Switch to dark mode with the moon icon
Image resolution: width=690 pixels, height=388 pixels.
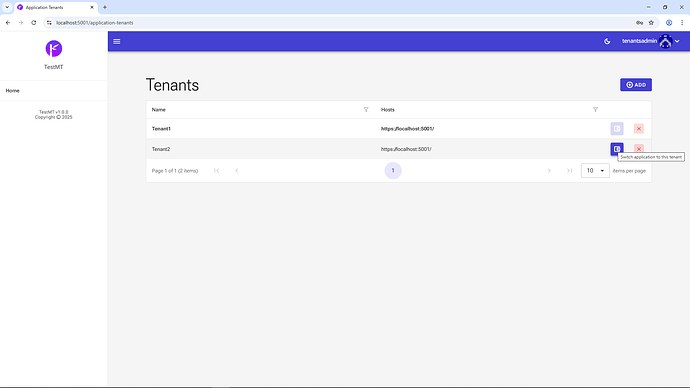607,41
